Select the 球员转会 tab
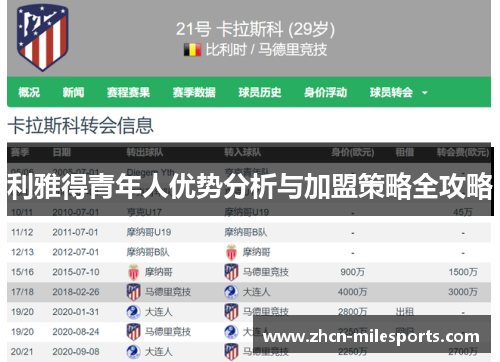 click(391, 92)
